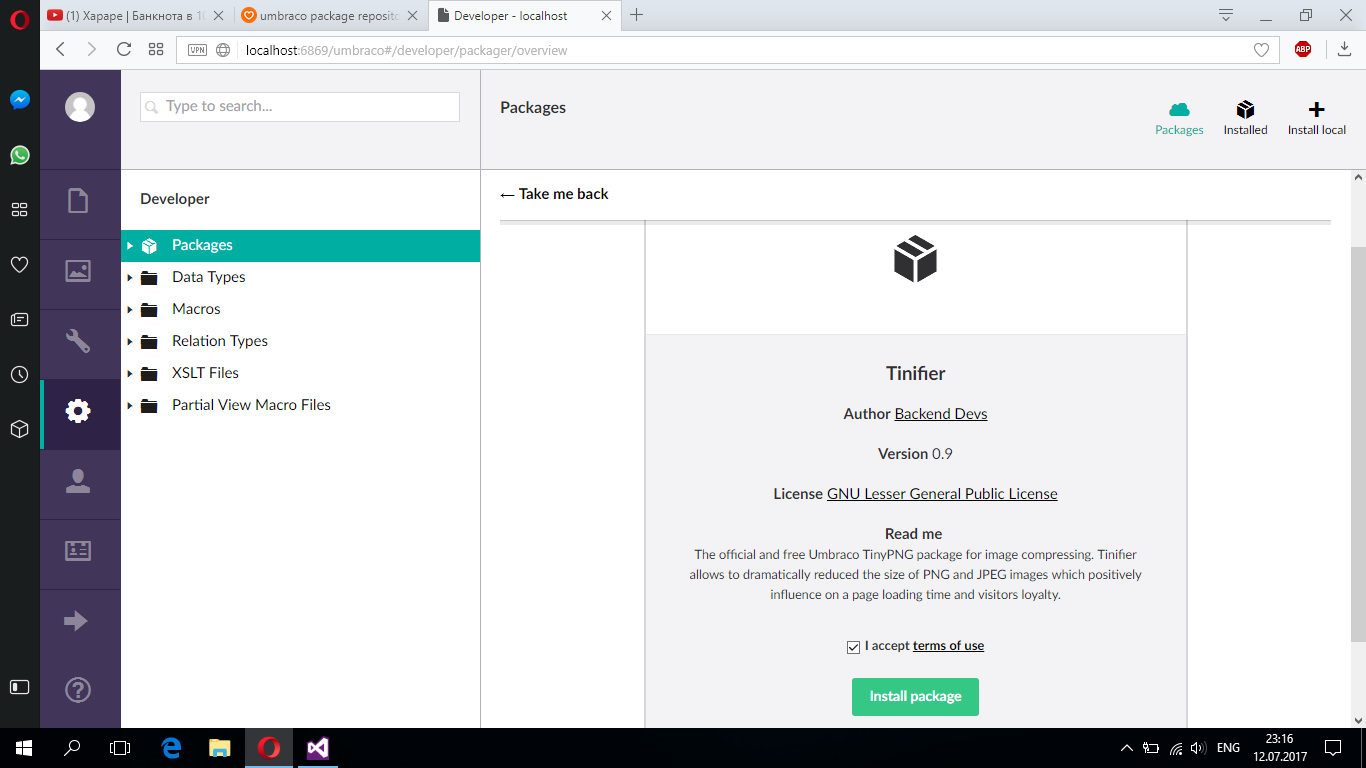Click the Type to search field
1366x768 pixels.
tap(300, 106)
